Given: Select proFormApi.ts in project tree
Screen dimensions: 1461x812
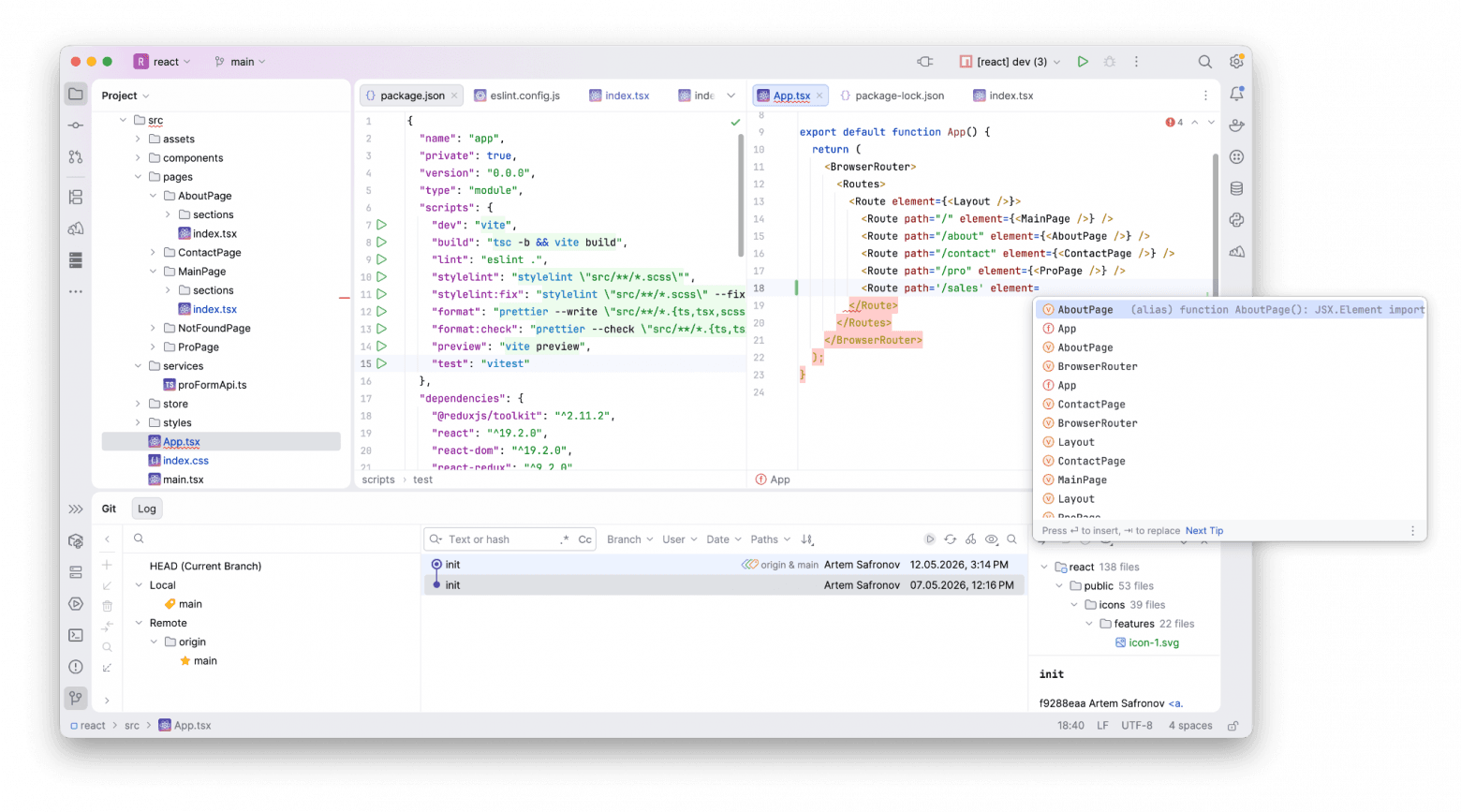Looking at the screenshot, I should pos(213,385).
